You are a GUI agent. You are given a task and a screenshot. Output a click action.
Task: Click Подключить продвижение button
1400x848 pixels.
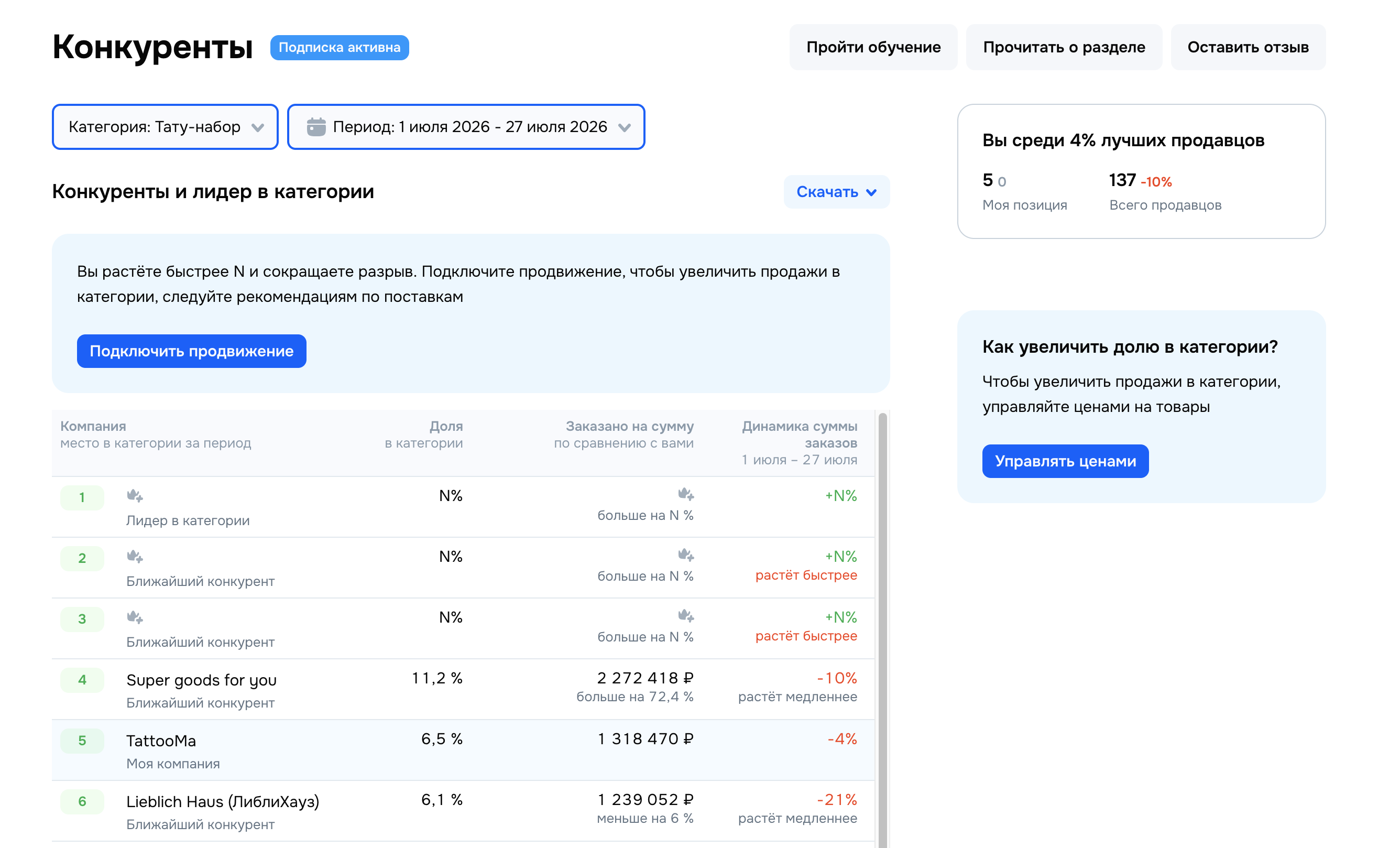191,351
